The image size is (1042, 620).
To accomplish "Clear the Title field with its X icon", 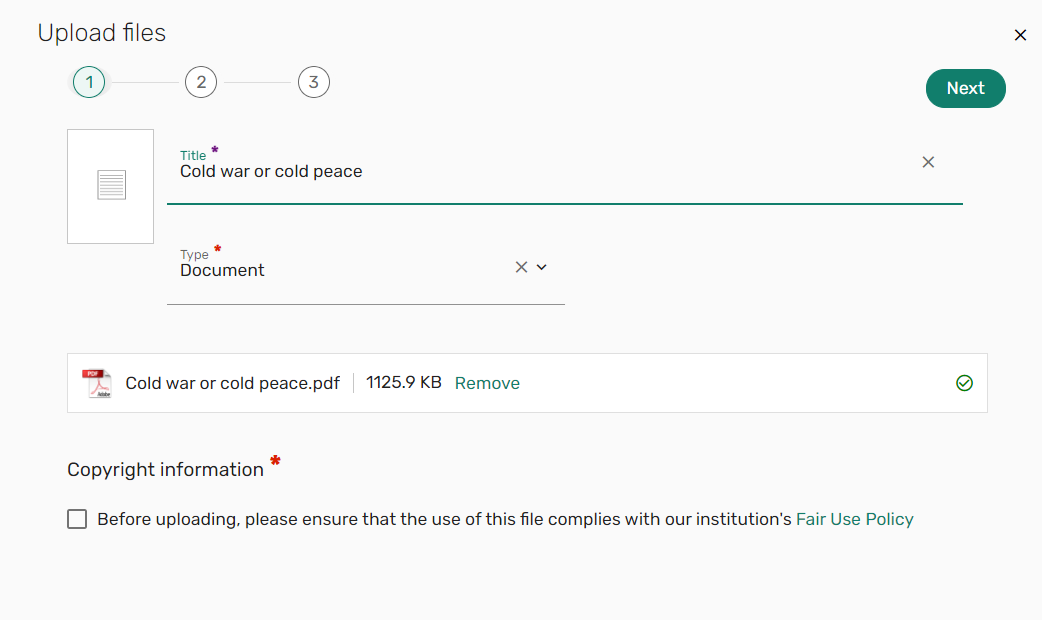I will 928,162.
